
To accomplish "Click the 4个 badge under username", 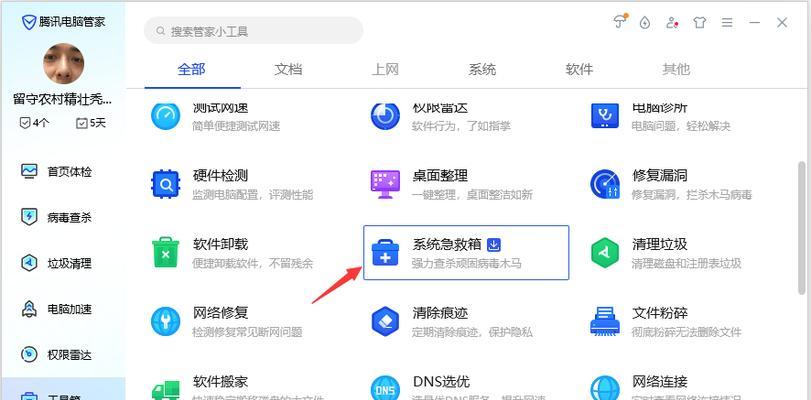I will 34,123.
